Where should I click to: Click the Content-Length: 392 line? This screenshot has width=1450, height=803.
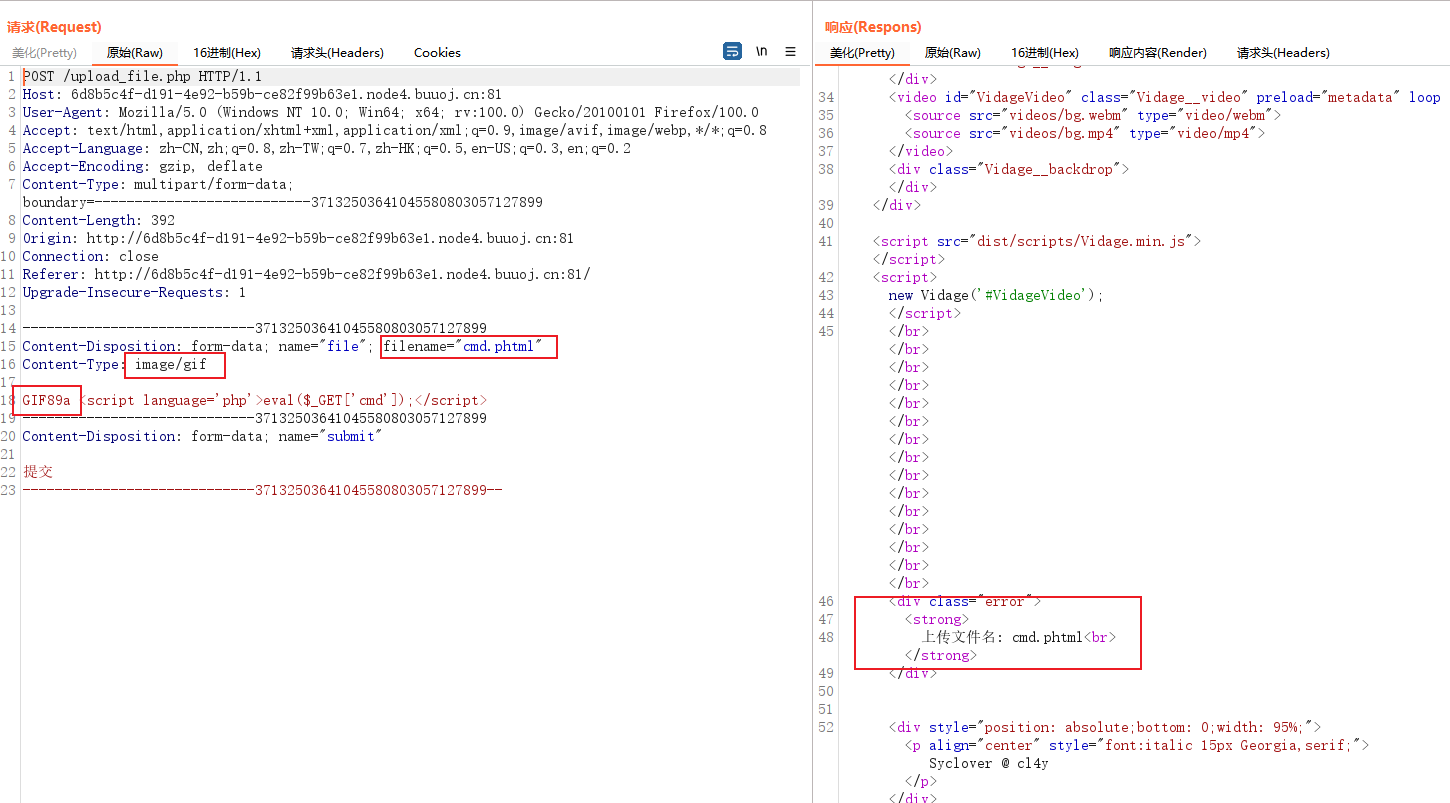(x=98, y=221)
